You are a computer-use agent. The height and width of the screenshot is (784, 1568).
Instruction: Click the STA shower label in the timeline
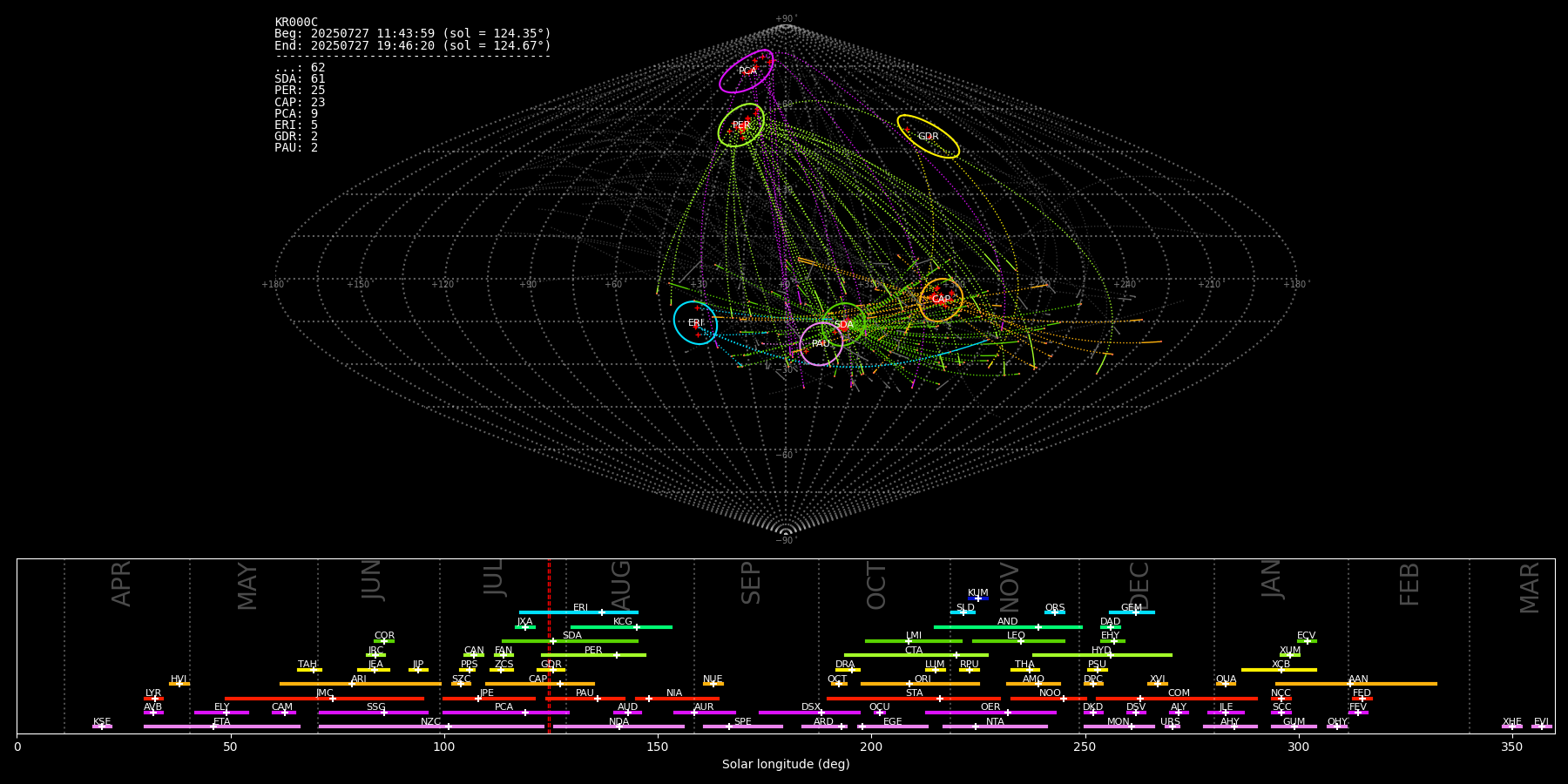(915, 693)
